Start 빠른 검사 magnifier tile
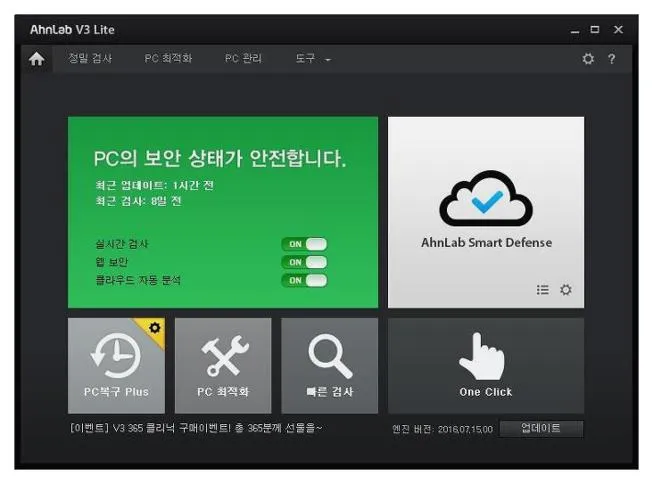The width and height of the screenshot is (653, 484). tap(330, 366)
